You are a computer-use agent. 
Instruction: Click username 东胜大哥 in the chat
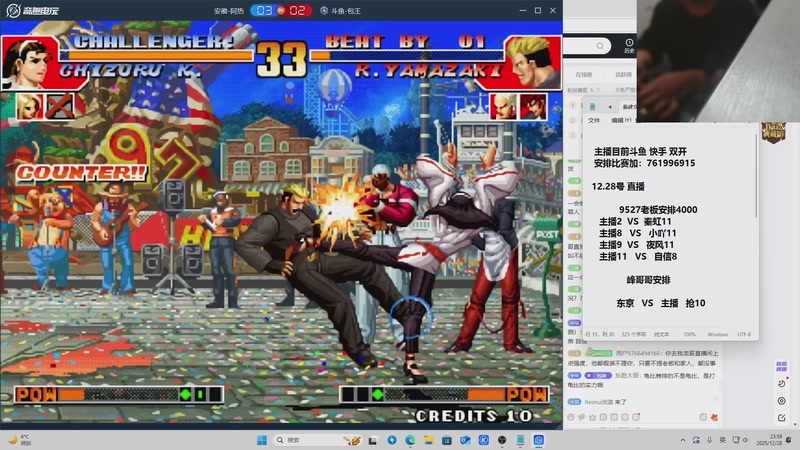(626, 376)
